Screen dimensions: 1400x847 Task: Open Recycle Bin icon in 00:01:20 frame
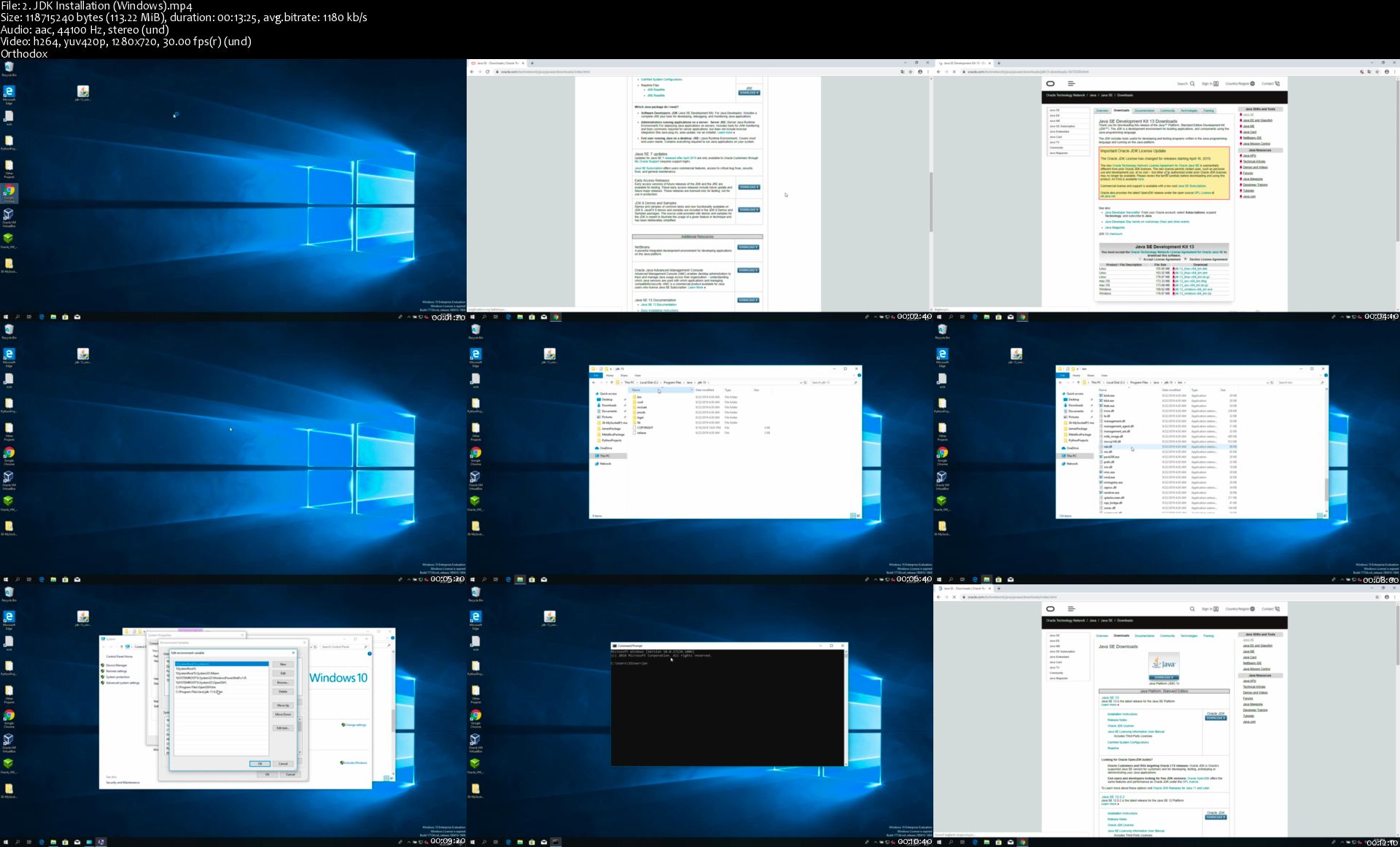9,69
